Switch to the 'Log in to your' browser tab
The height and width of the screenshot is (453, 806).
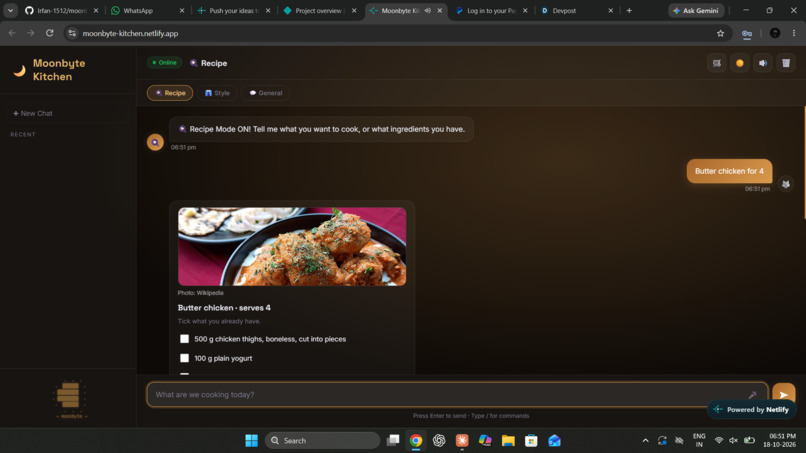click(490, 10)
